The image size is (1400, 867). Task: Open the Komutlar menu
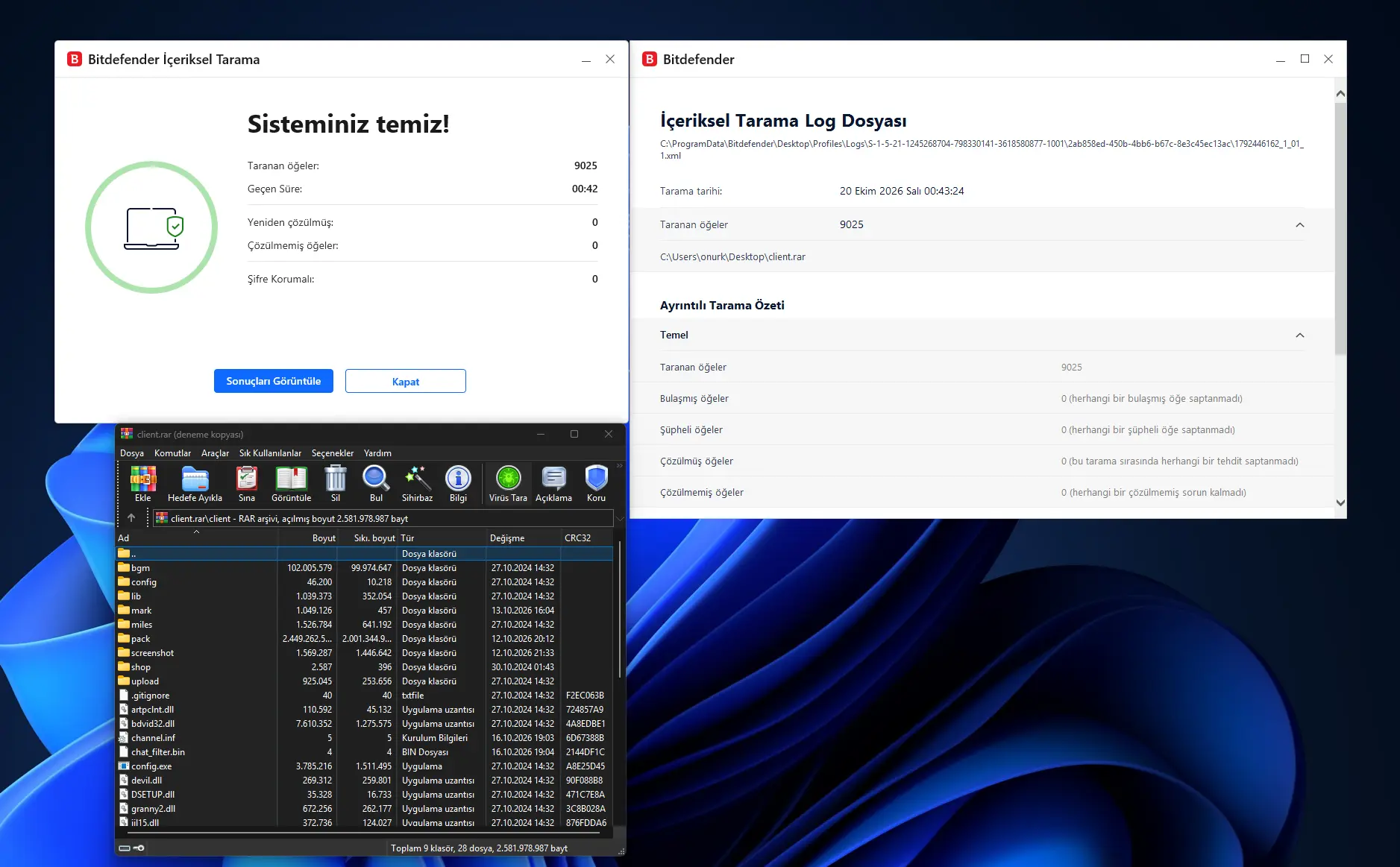[172, 453]
